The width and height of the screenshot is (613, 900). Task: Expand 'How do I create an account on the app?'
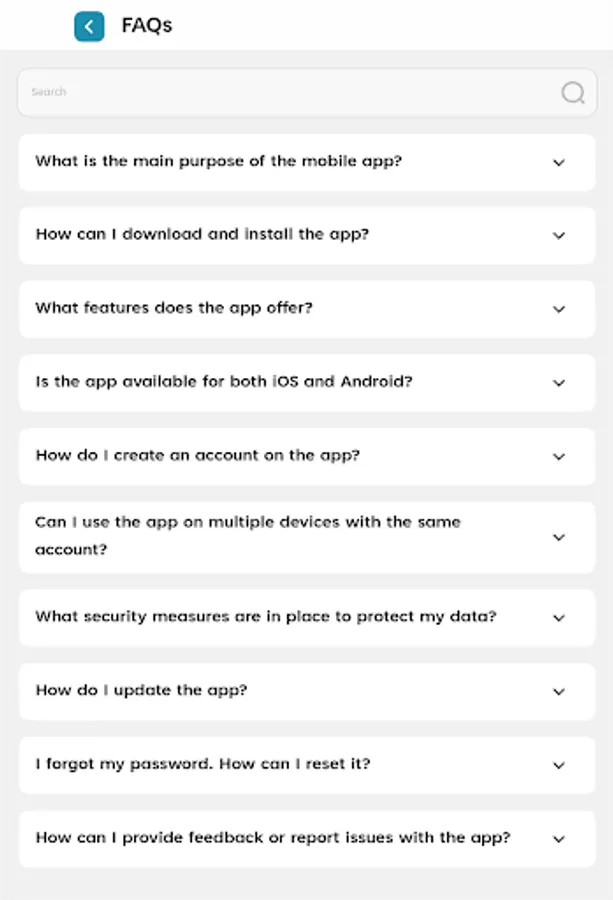pyautogui.click(x=559, y=456)
